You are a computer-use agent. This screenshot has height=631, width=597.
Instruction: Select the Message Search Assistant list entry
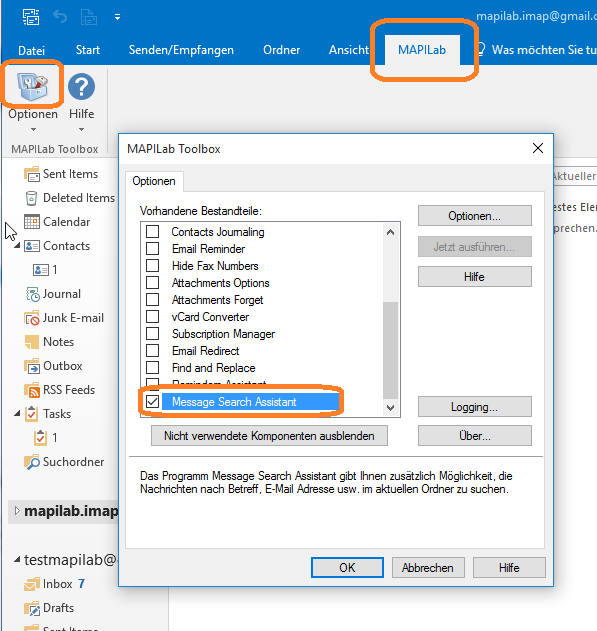251,402
